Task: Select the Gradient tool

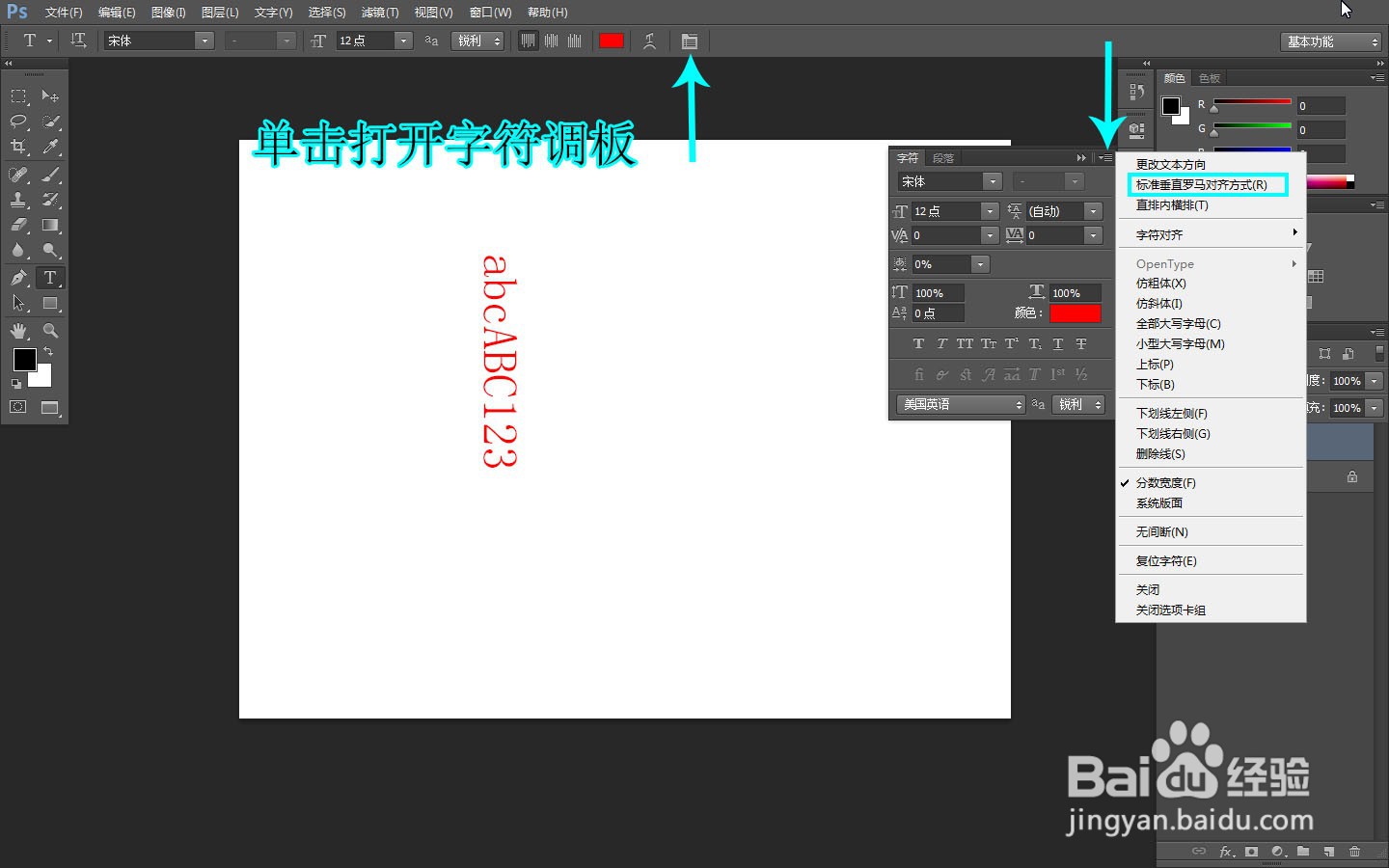Action: click(x=50, y=225)
